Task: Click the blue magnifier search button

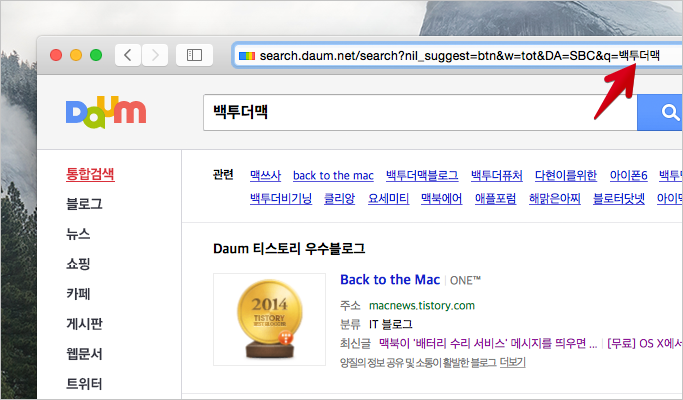Action: point(660,112)
